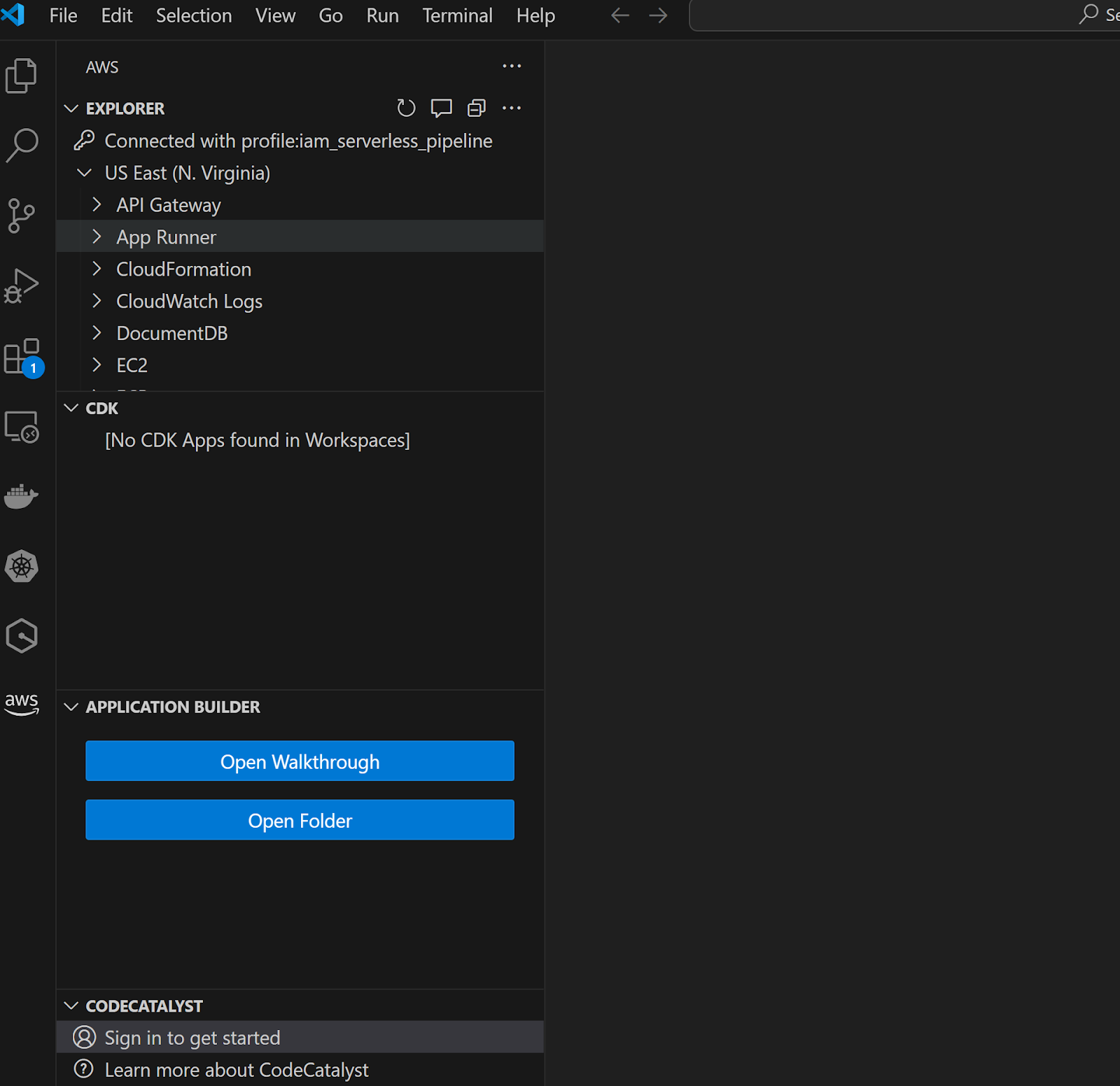1120x1086 pixels.
Task: Click the key icon beside connection profile
Action: coord(84,141)
